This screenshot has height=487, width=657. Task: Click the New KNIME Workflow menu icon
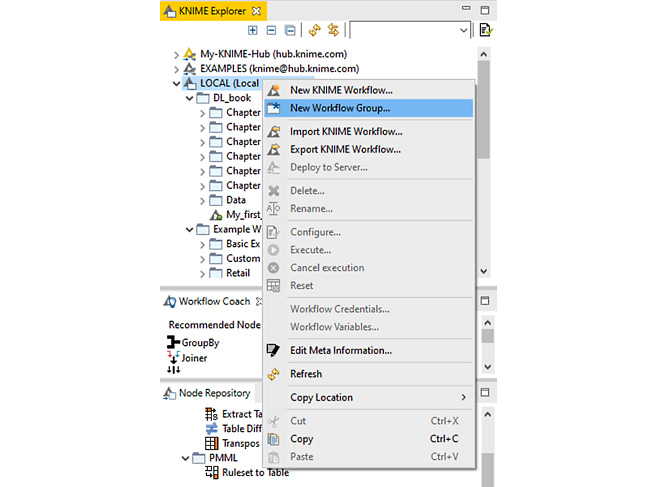pyautogui.click(x=274, y=90)
